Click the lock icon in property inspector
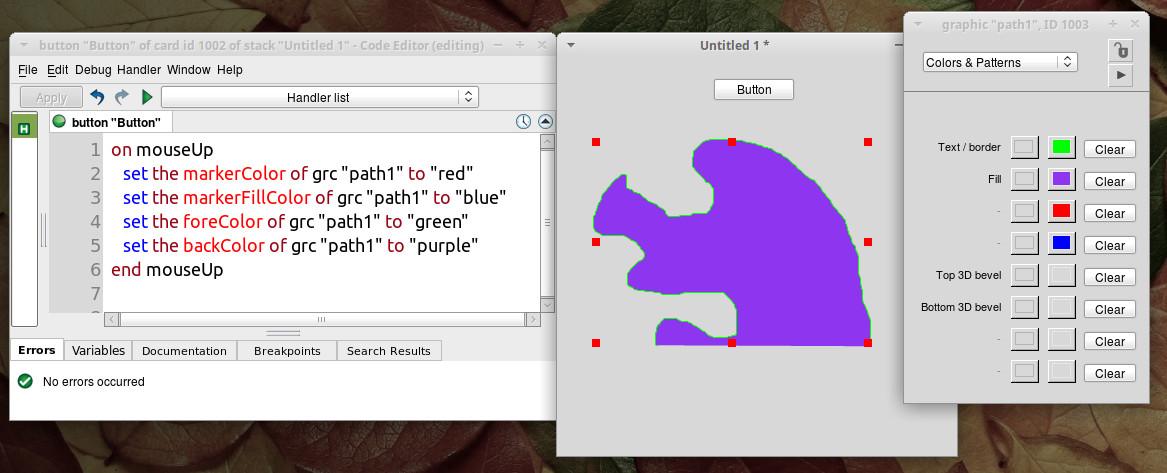 [1120, 50]
